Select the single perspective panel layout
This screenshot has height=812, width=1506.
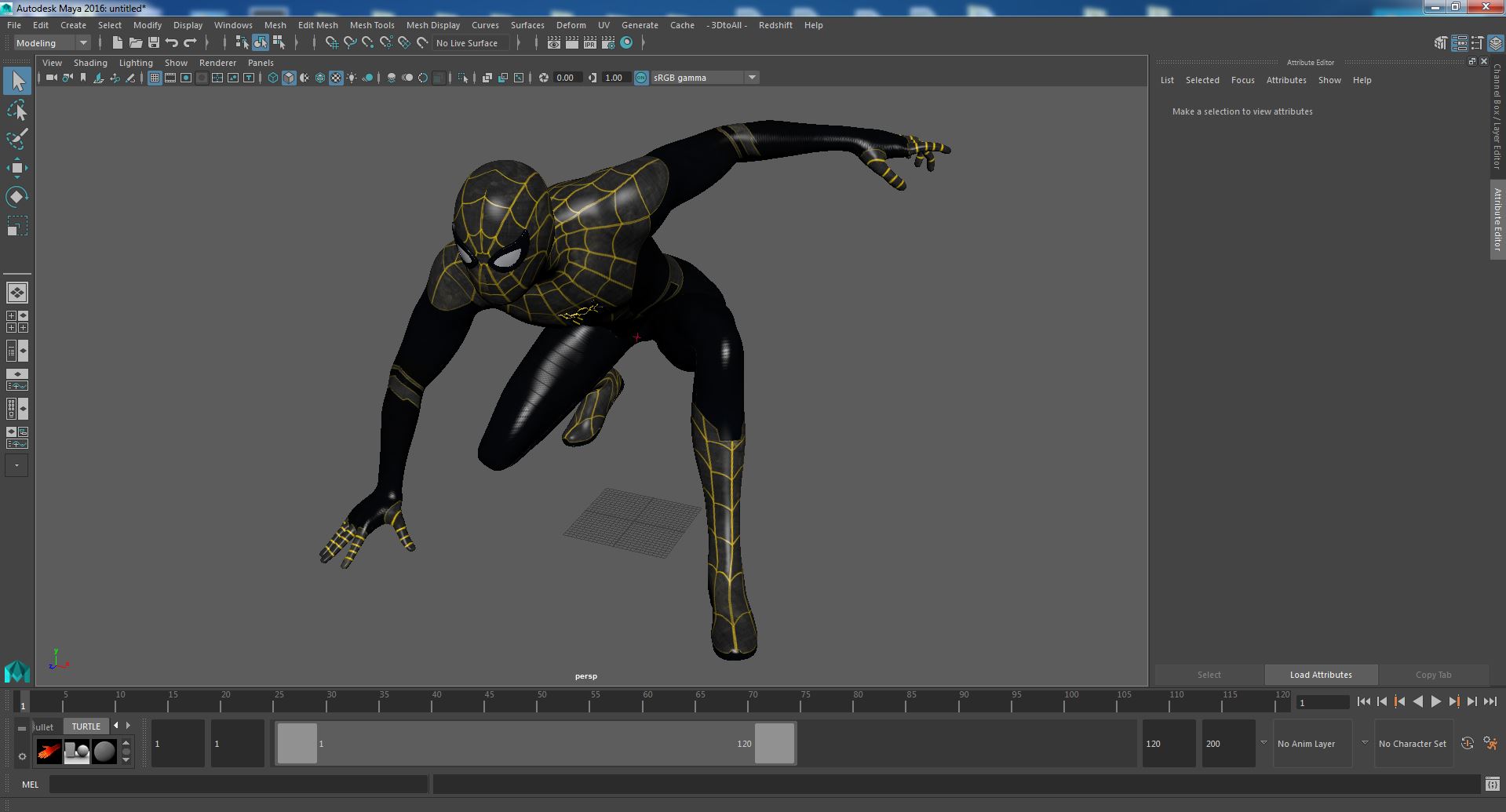pos(17,293)
